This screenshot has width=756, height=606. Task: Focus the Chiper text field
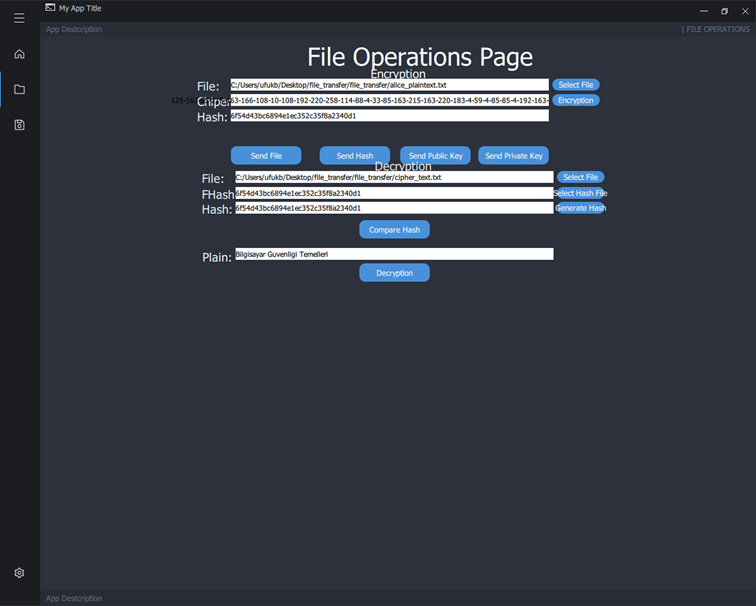390,100
